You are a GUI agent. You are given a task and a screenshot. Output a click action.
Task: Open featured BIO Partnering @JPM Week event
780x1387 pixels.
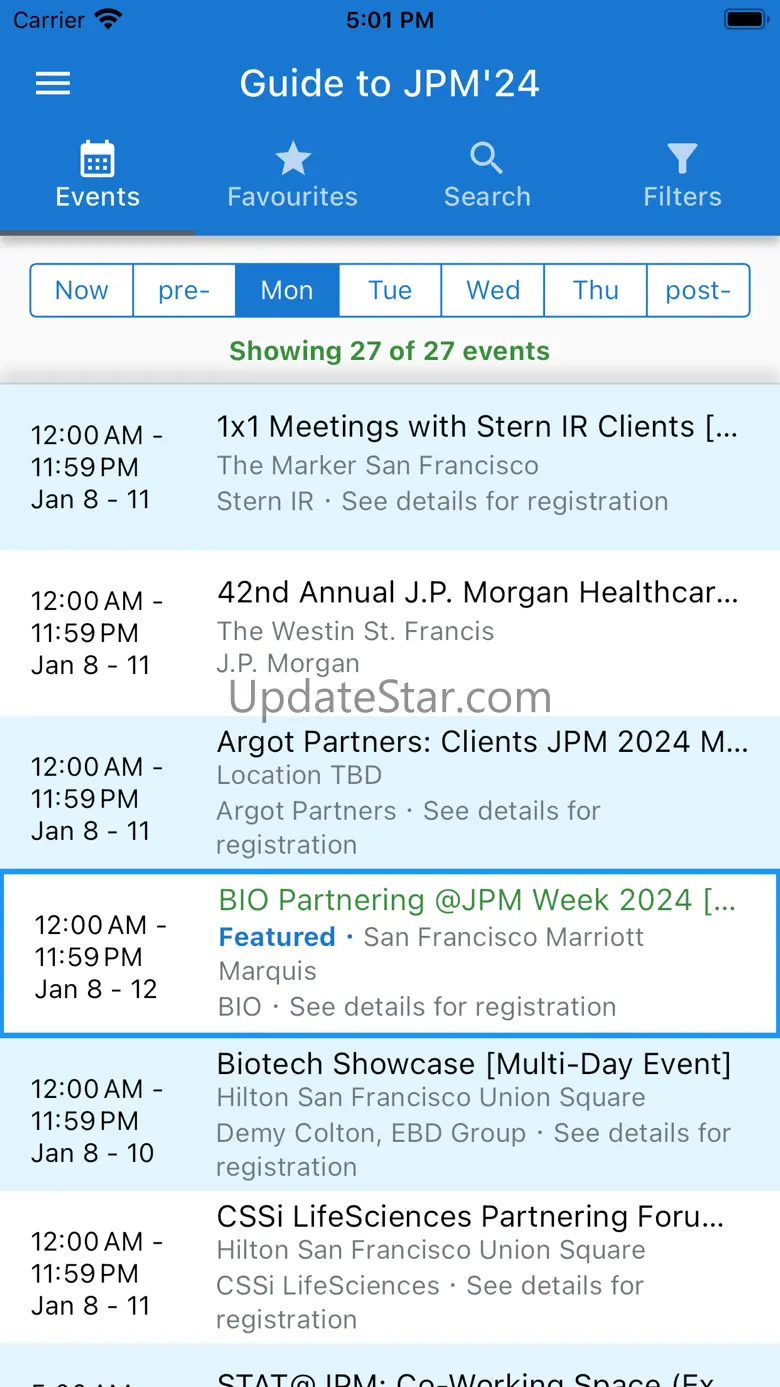pyautogui.click(x=477, y=901)
